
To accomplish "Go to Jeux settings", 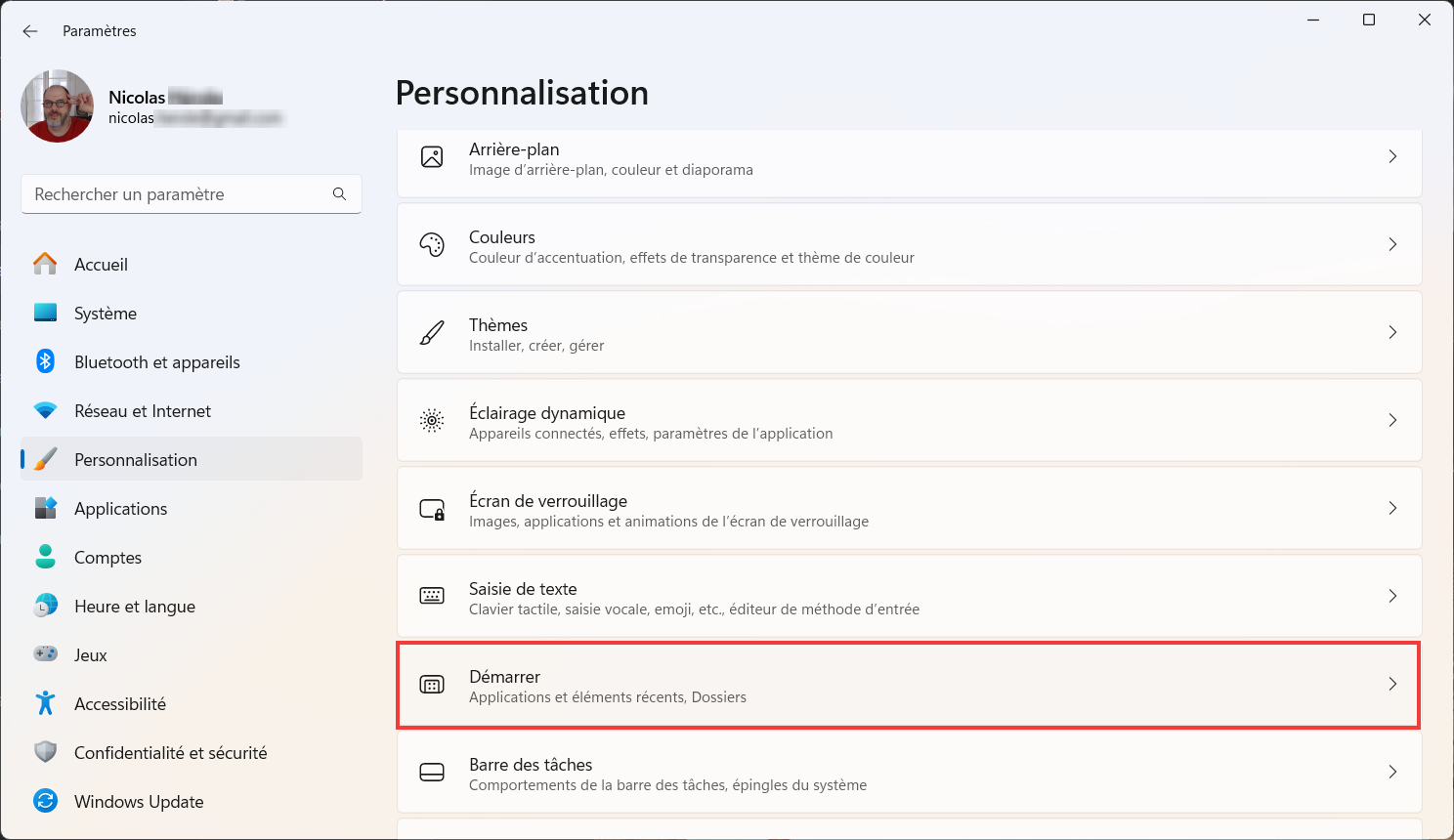I will 192,654.
